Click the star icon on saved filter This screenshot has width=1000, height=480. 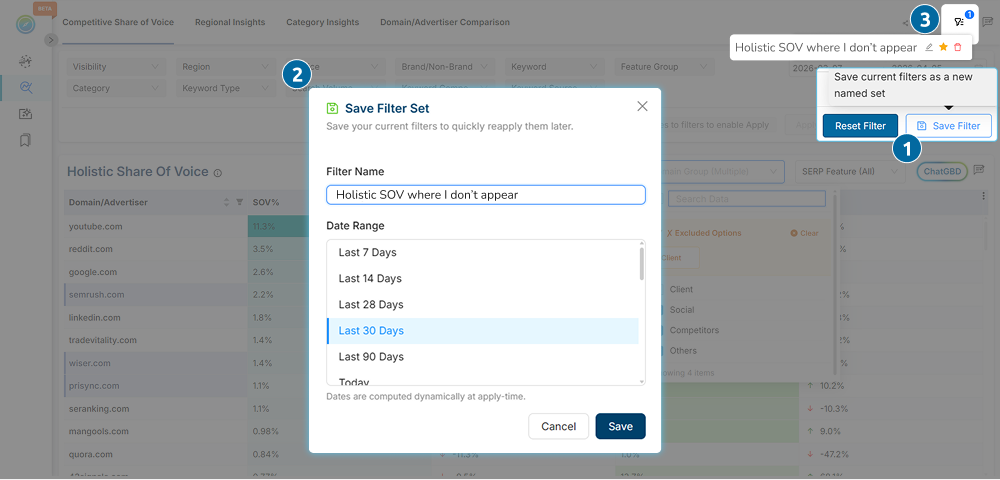click(x=943, y=47)
